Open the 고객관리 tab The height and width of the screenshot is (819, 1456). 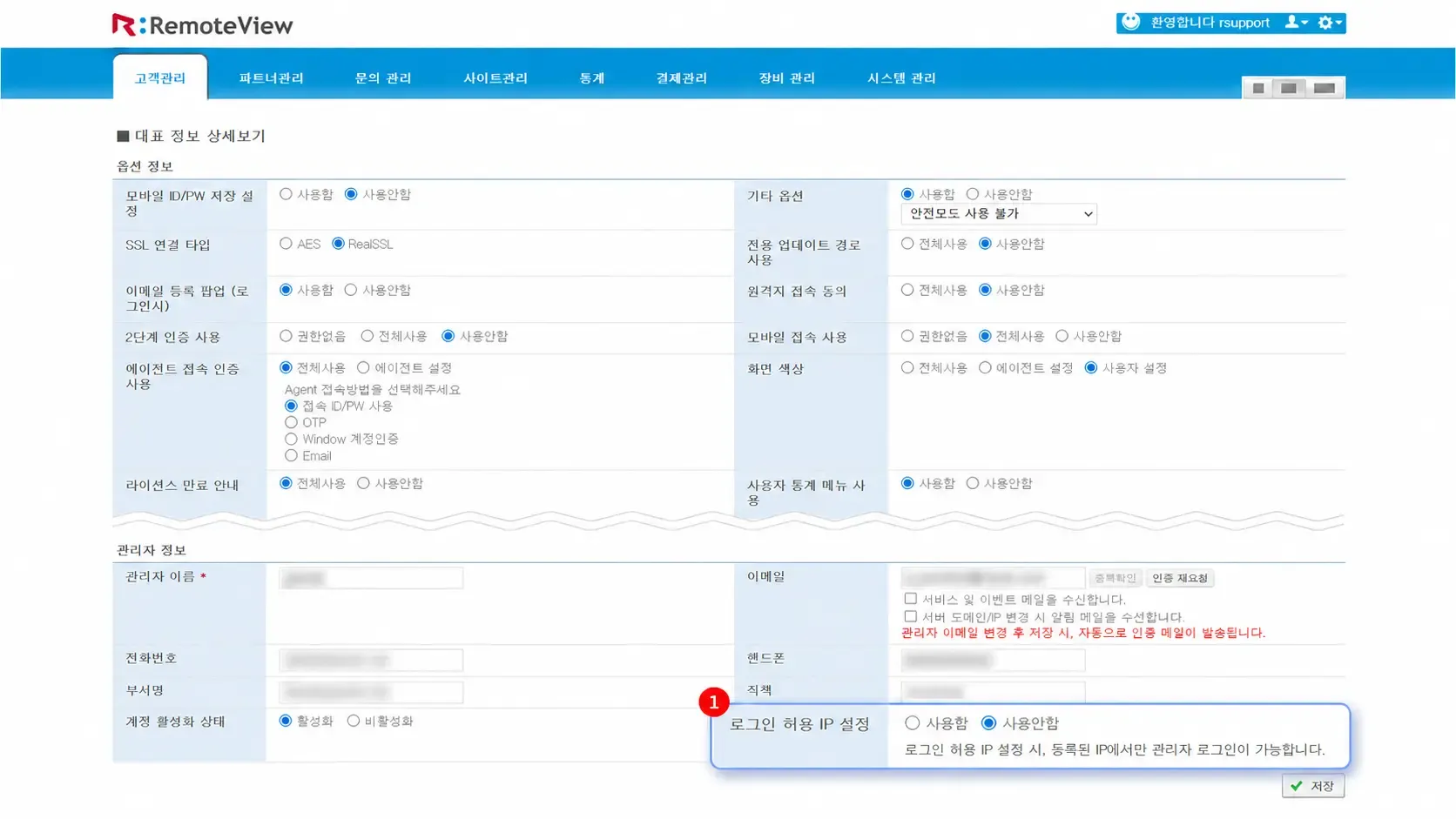[x=160, y=78]
